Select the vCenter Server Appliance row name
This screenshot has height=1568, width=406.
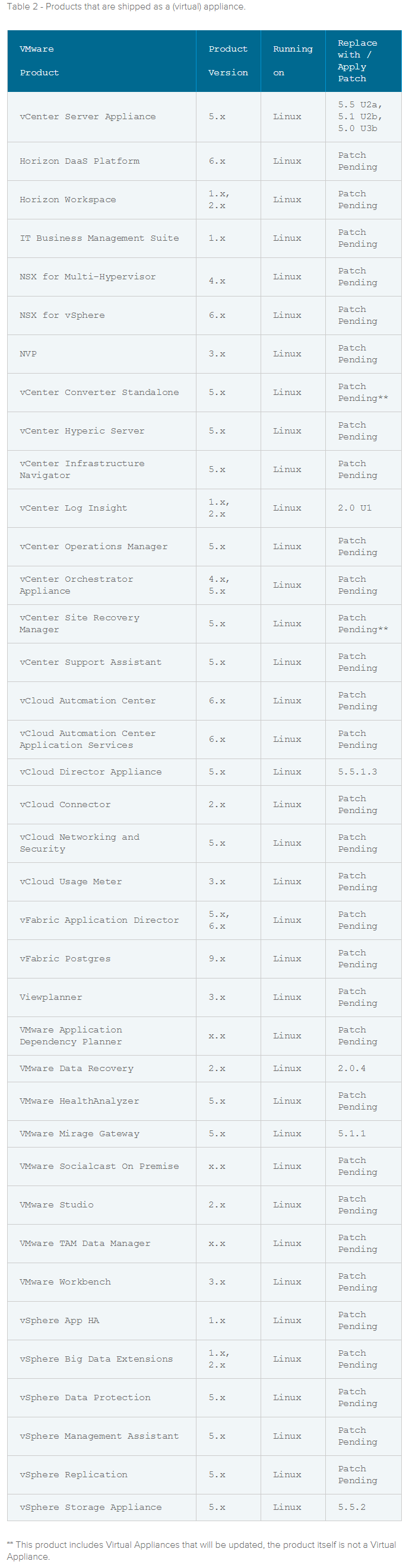[x=87, y=116]
